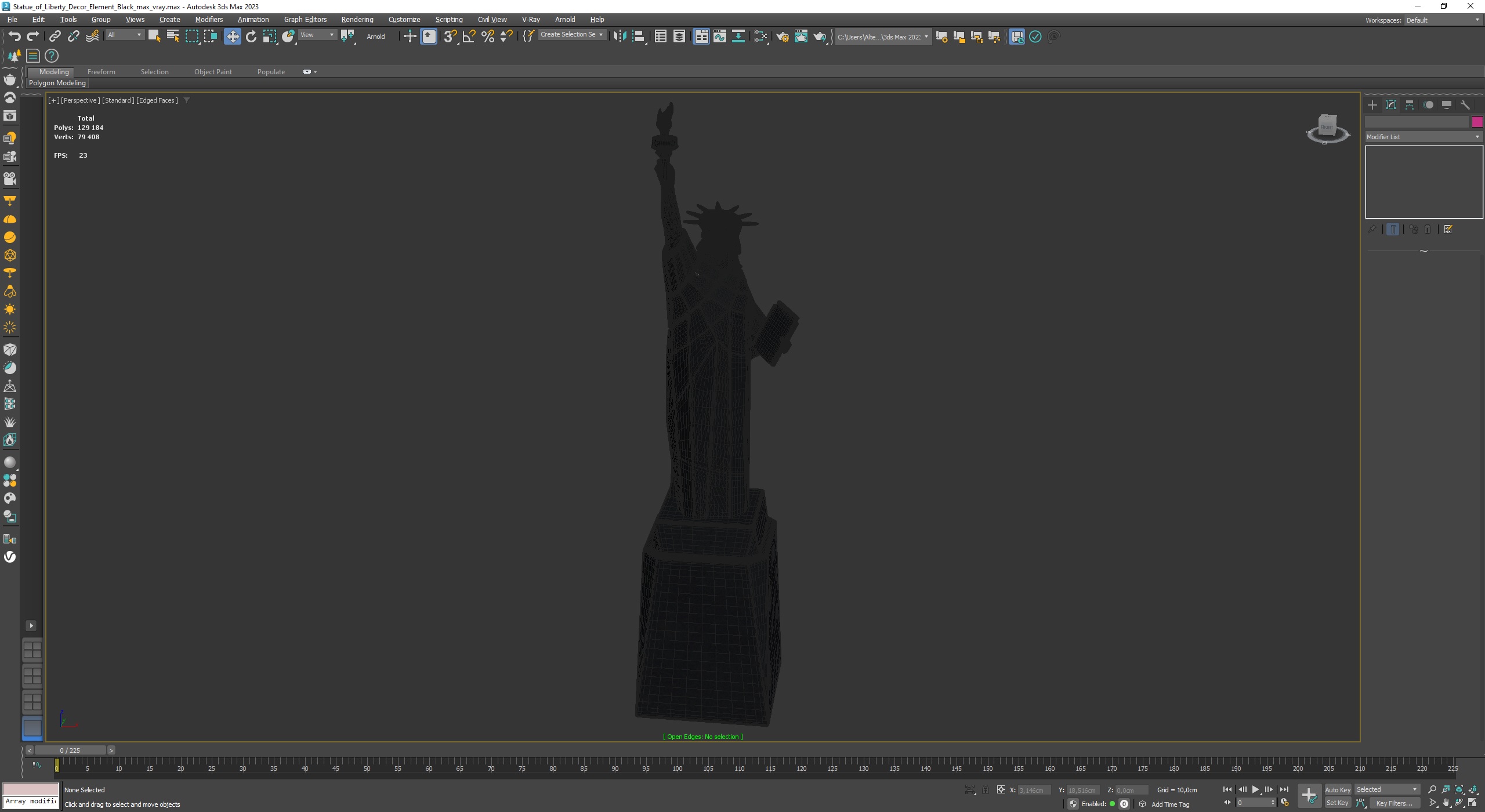Open the Curve Editor
Screen dimensions: 1485x812
coord(720,37)
